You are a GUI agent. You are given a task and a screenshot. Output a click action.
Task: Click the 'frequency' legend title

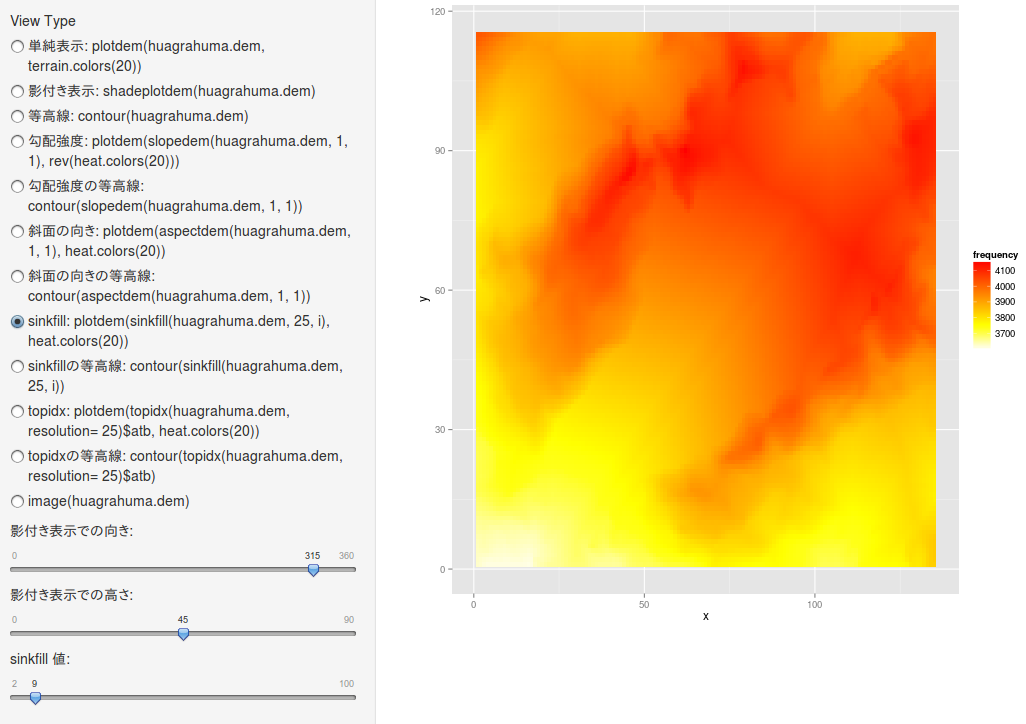coord(995,255)
